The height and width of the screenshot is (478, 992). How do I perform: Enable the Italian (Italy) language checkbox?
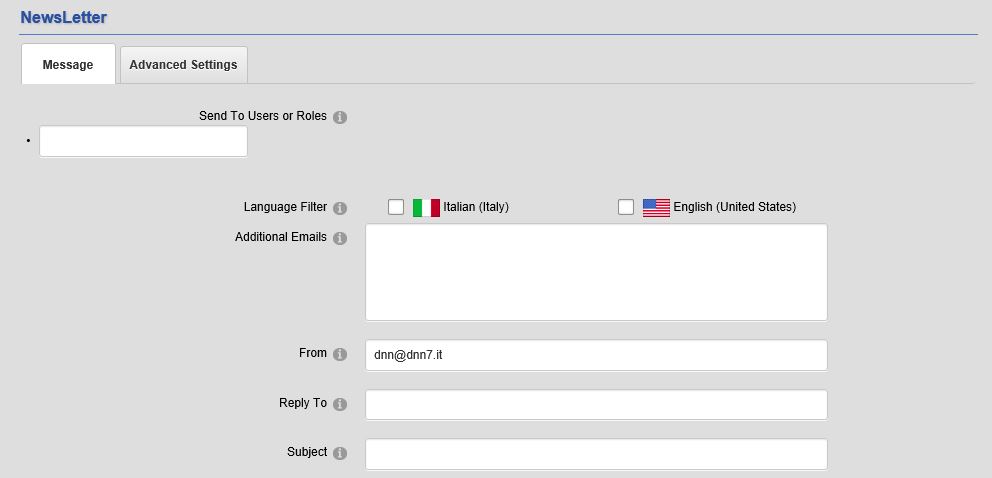point(396,207)
